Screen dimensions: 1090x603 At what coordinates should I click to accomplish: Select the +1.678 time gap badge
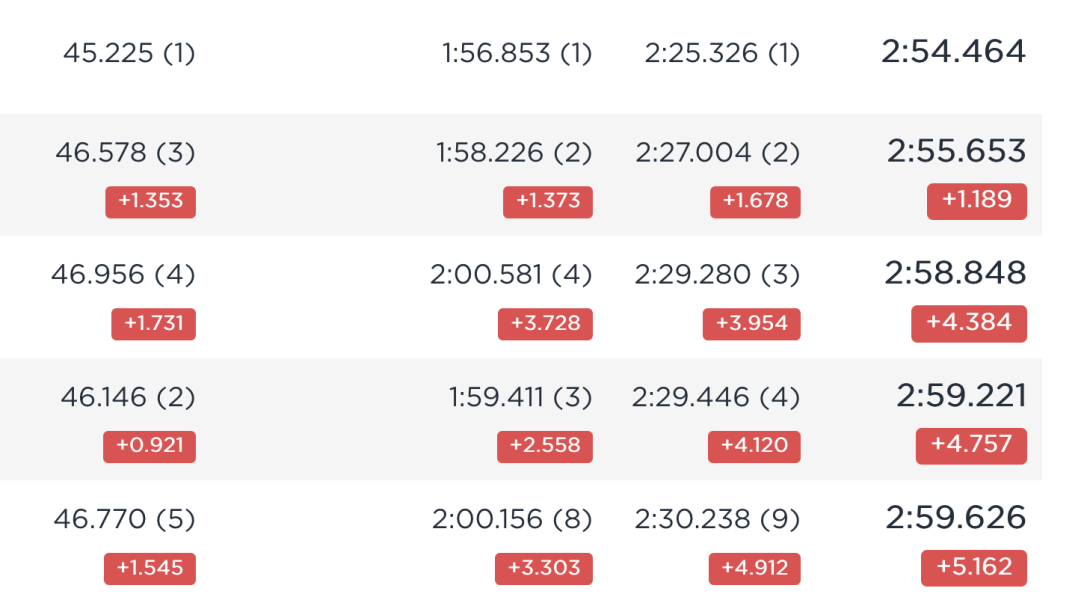[x=755, y=202]
